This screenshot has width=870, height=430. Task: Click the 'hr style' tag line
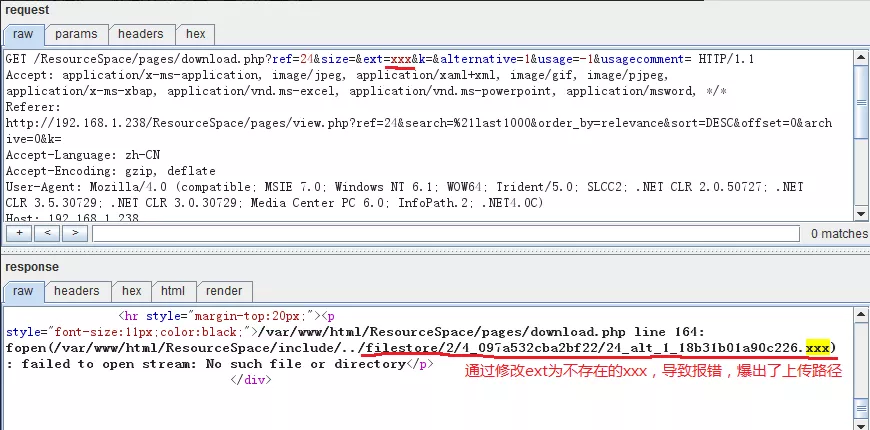click(x=226, y=316)
